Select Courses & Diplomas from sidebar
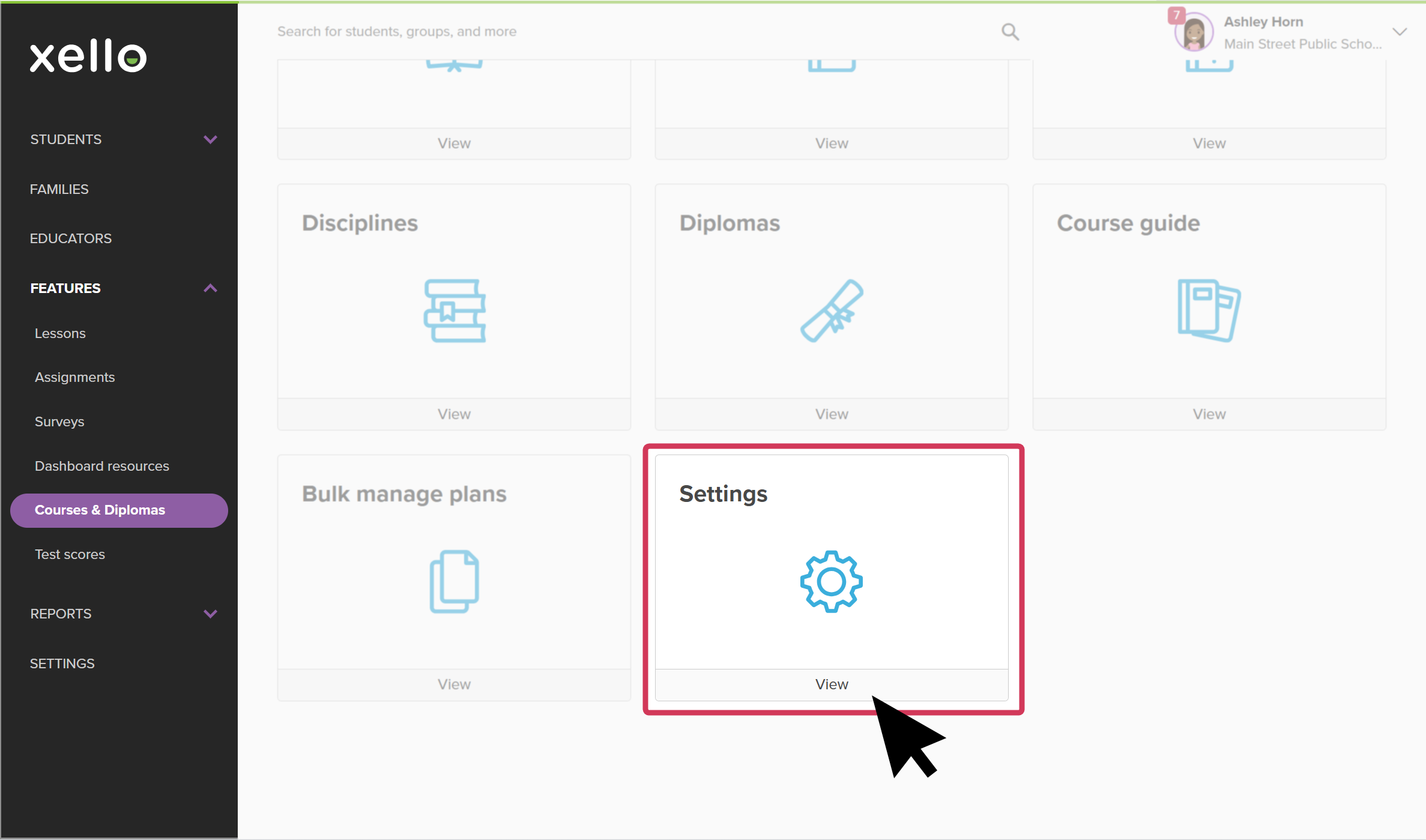The width and height of the screenshot is (1426, 840). point(119,510)
